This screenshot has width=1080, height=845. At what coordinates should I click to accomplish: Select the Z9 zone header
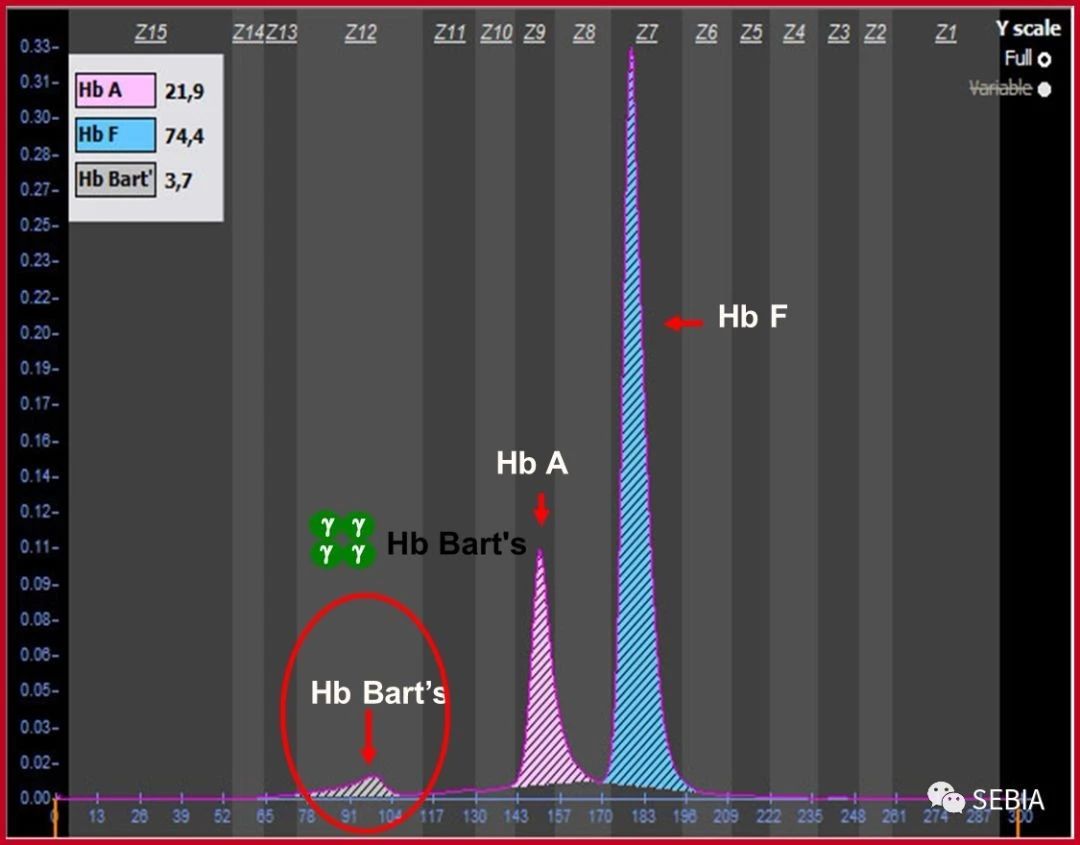tap(534, 33)
